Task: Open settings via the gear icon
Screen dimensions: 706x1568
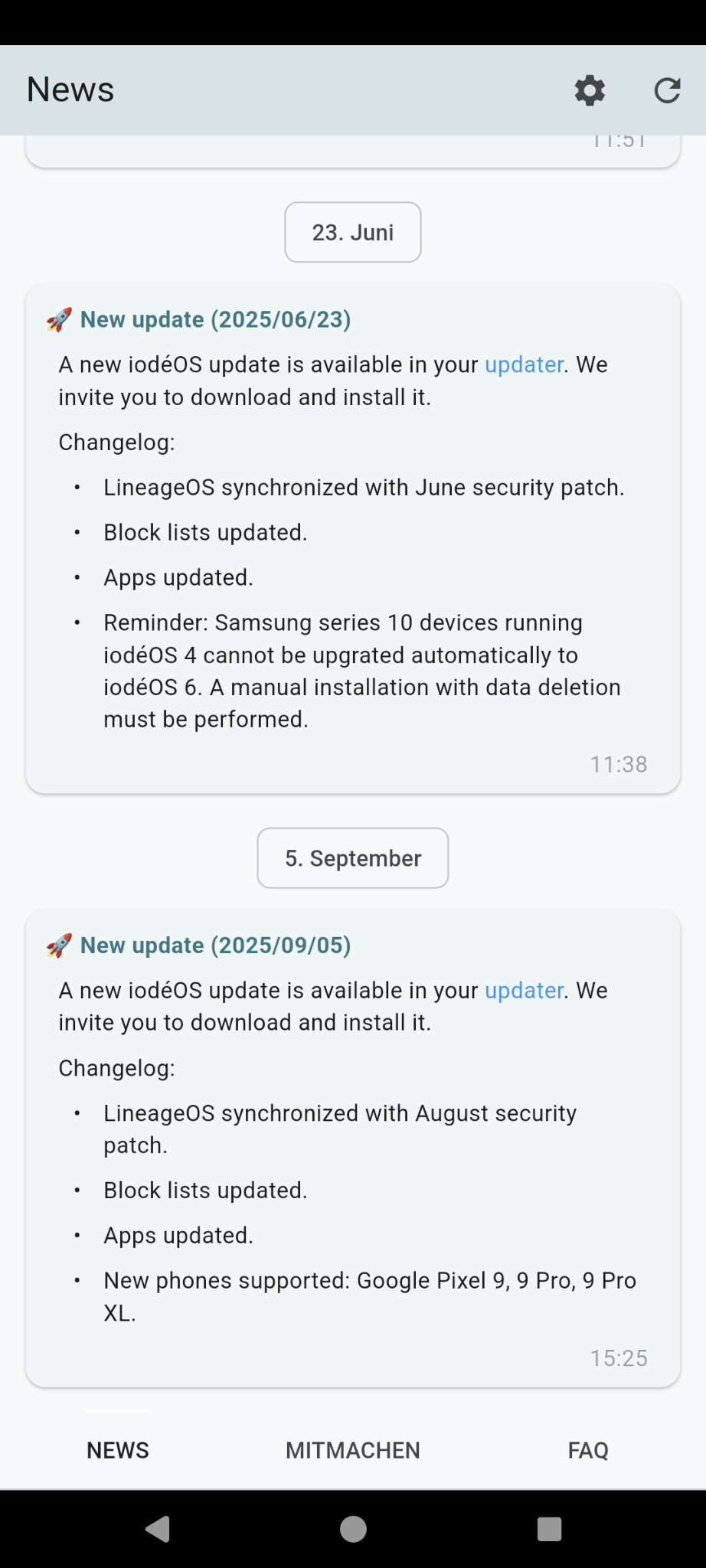Action: coord(590,90)
